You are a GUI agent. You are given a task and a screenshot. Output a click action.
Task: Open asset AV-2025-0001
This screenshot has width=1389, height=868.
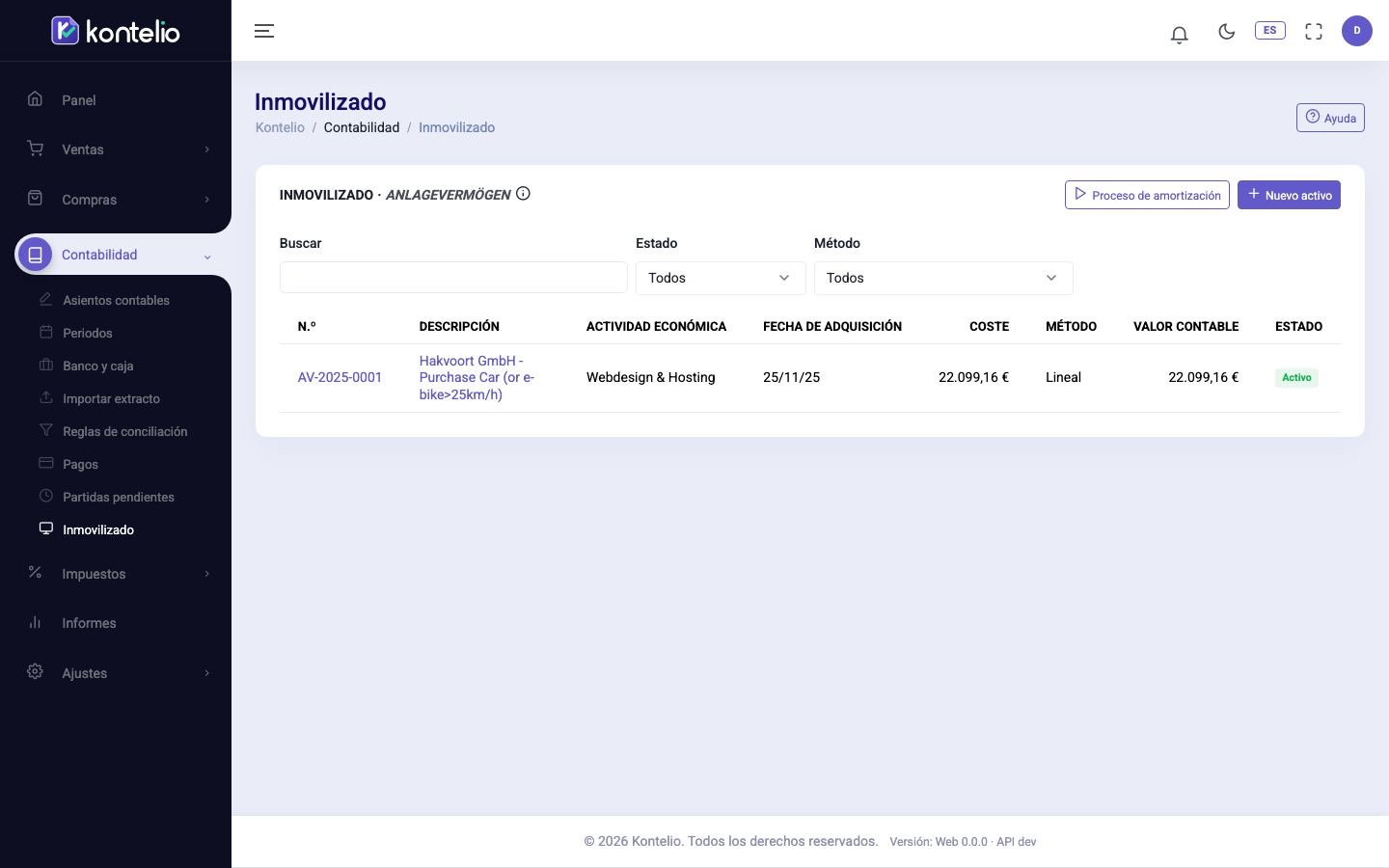coord(340,377)
